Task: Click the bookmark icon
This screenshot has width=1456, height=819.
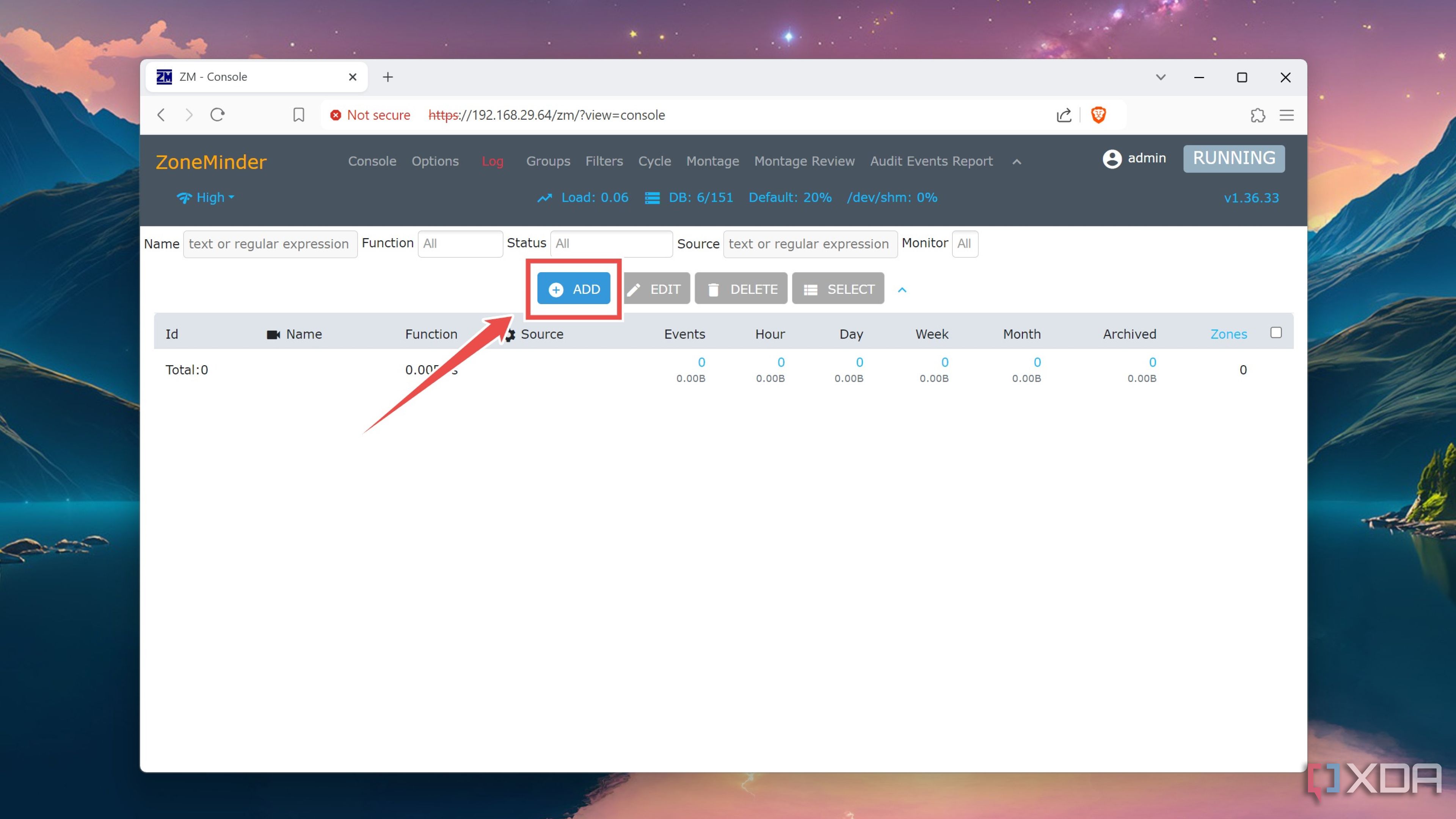Action: coord(299,115)
